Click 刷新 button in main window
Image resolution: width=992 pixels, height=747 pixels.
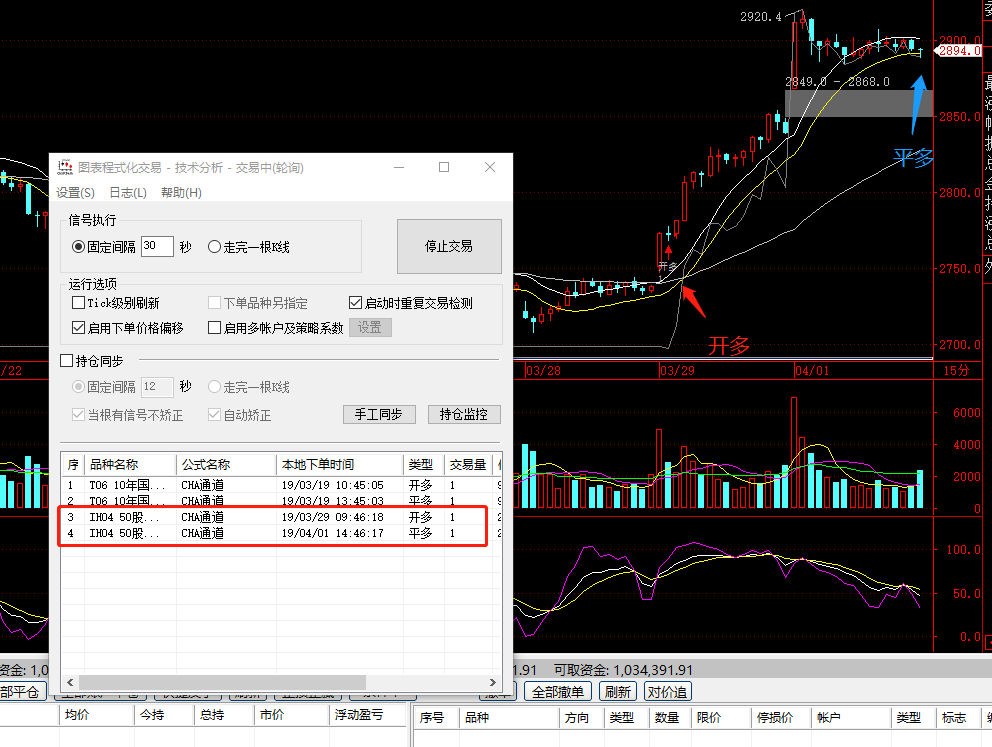(617, 692)
